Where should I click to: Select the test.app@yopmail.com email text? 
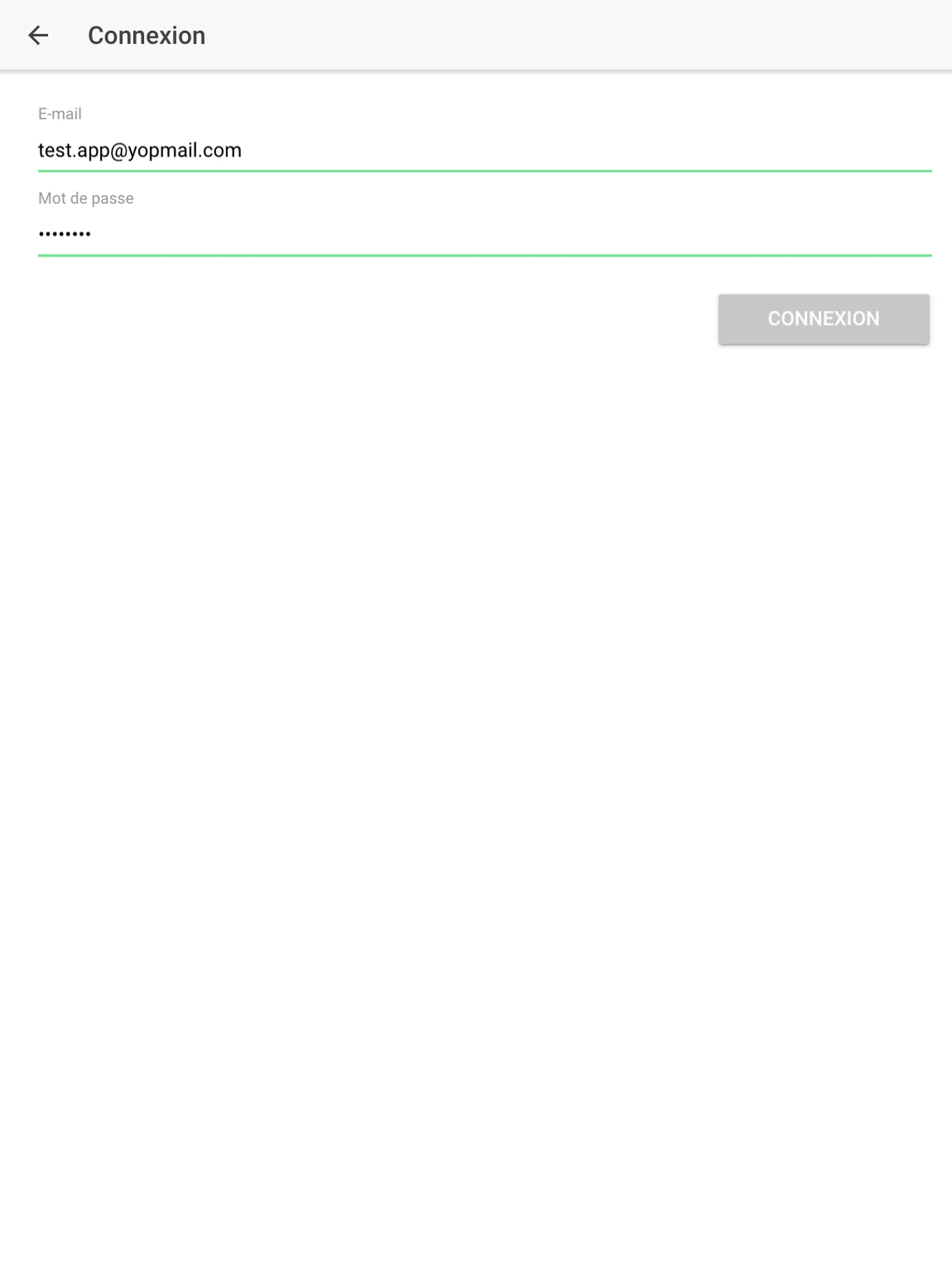click(140, 150)
